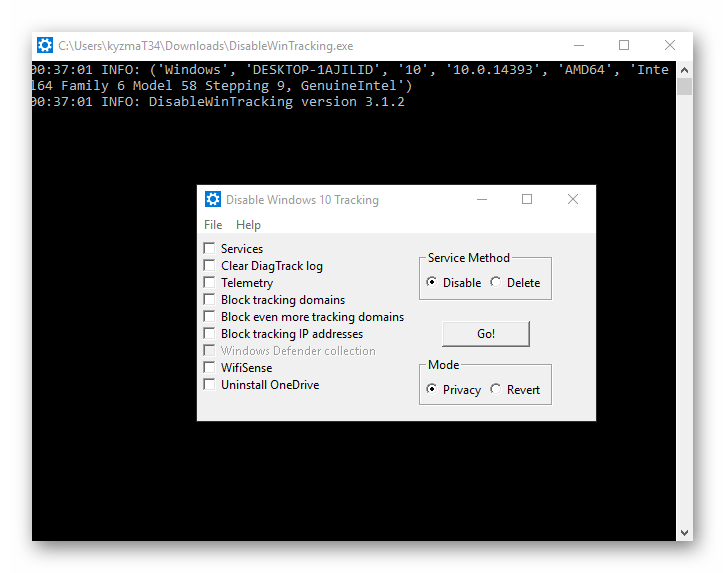Viewport: 725px width, 573px height.
Task: Close the DisableWinTracking.exe console window
Action: 670,45
